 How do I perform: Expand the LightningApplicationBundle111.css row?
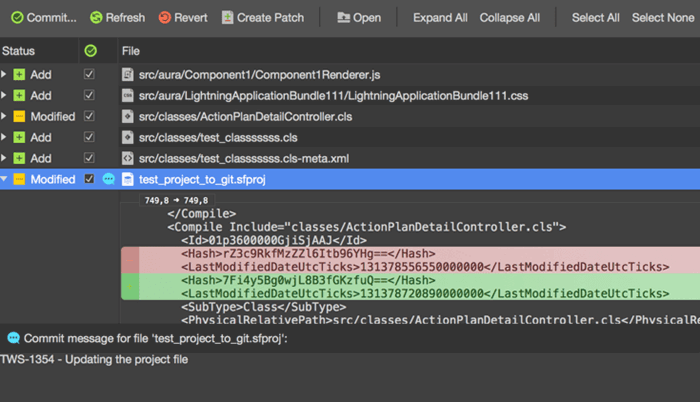4,95
